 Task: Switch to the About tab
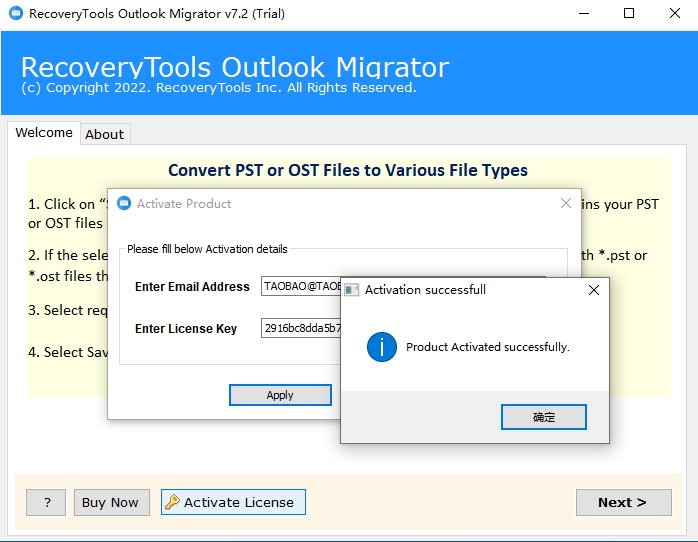[105, 134]
